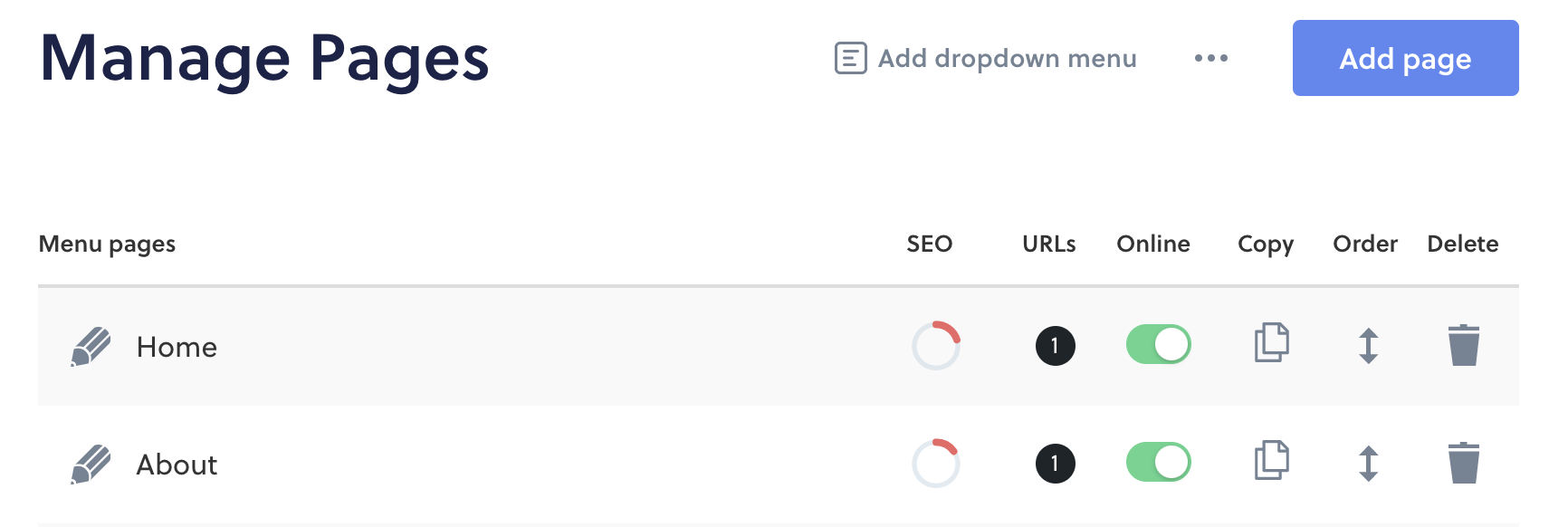
Task: Edit the Home page via pencil icon
Action: pyautogui.click(x=91, y=347)
